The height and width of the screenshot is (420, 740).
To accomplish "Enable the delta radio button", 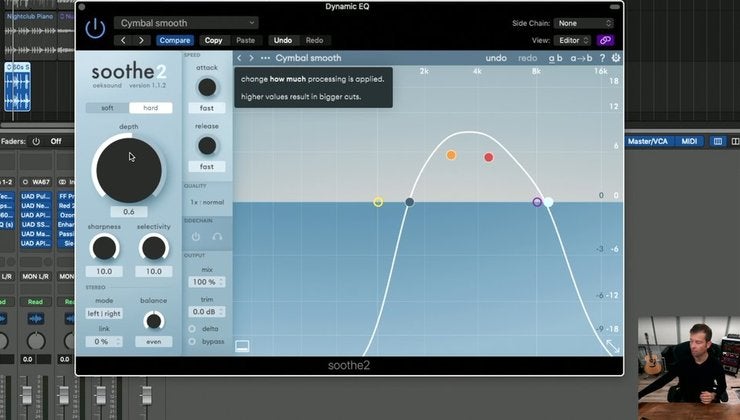I will pyautogui.click(x=192, y=328).
